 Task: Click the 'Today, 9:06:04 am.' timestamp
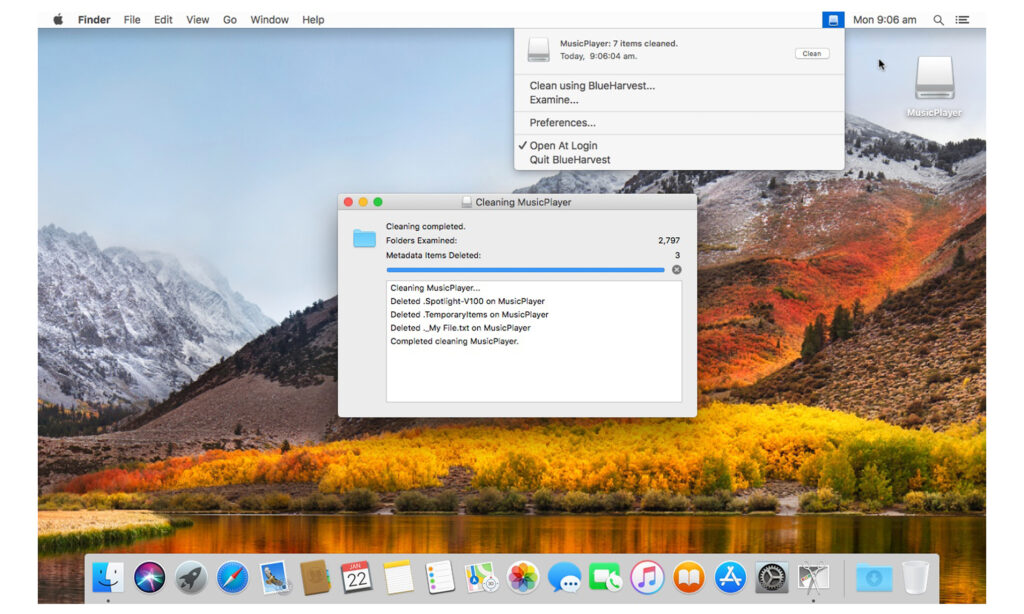pyautogui.click(x=598, y=56)
